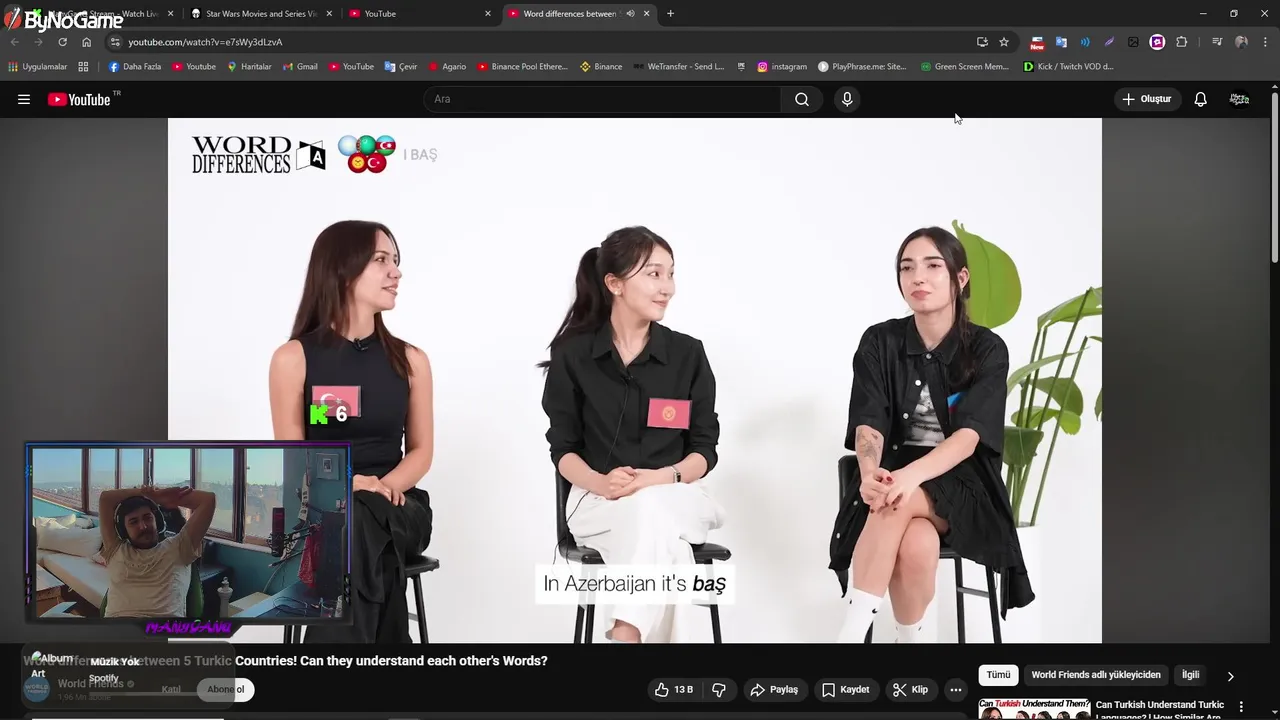Start voice search with the microphone icon
This screenshot has width=1280, height=720.
[847, 99]
